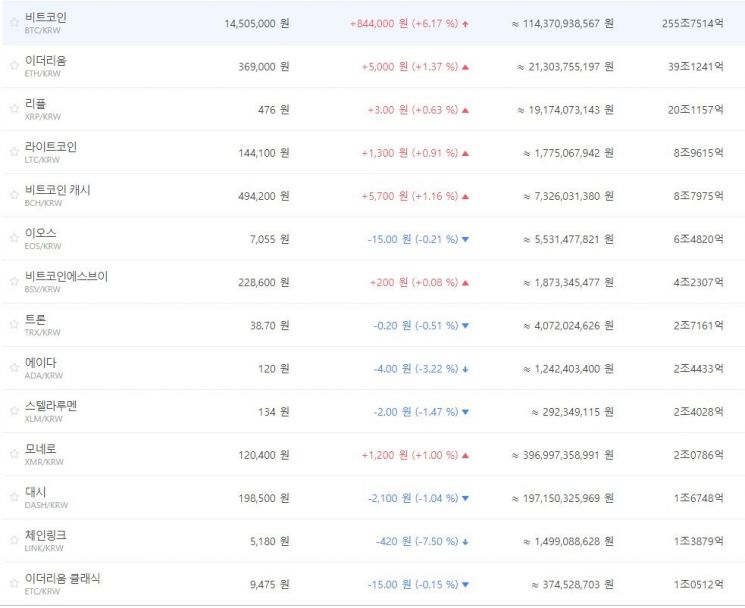Toggle favorite star for XMR/KRW

14,454
